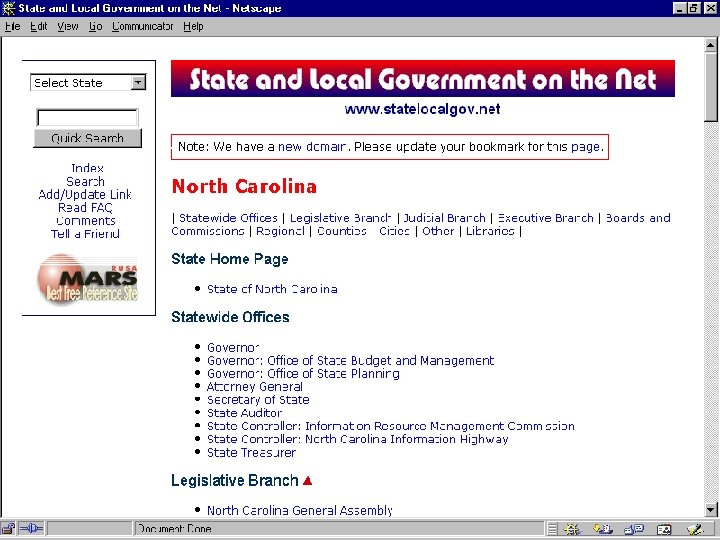Screen dimensions: 720x540
Task: Jump to Statewide Offices section link
Action: point(228,218)
